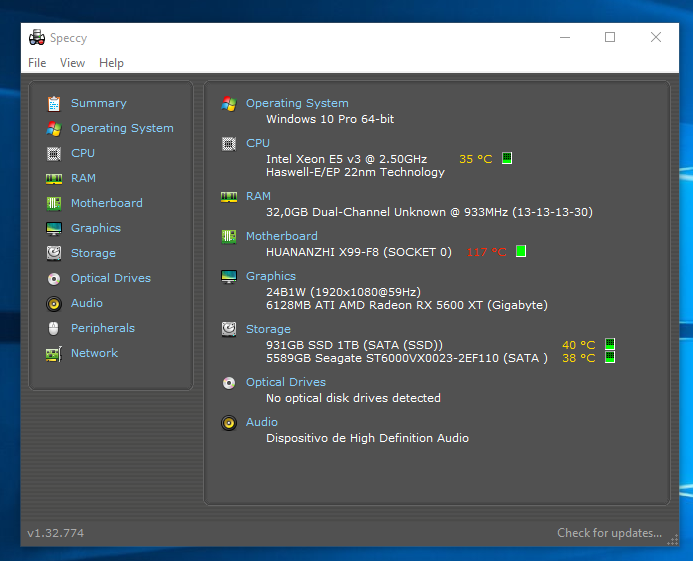This screenshot has width=693, height=561.
Task: Open the File menu
Action: (x=37, y=63)
